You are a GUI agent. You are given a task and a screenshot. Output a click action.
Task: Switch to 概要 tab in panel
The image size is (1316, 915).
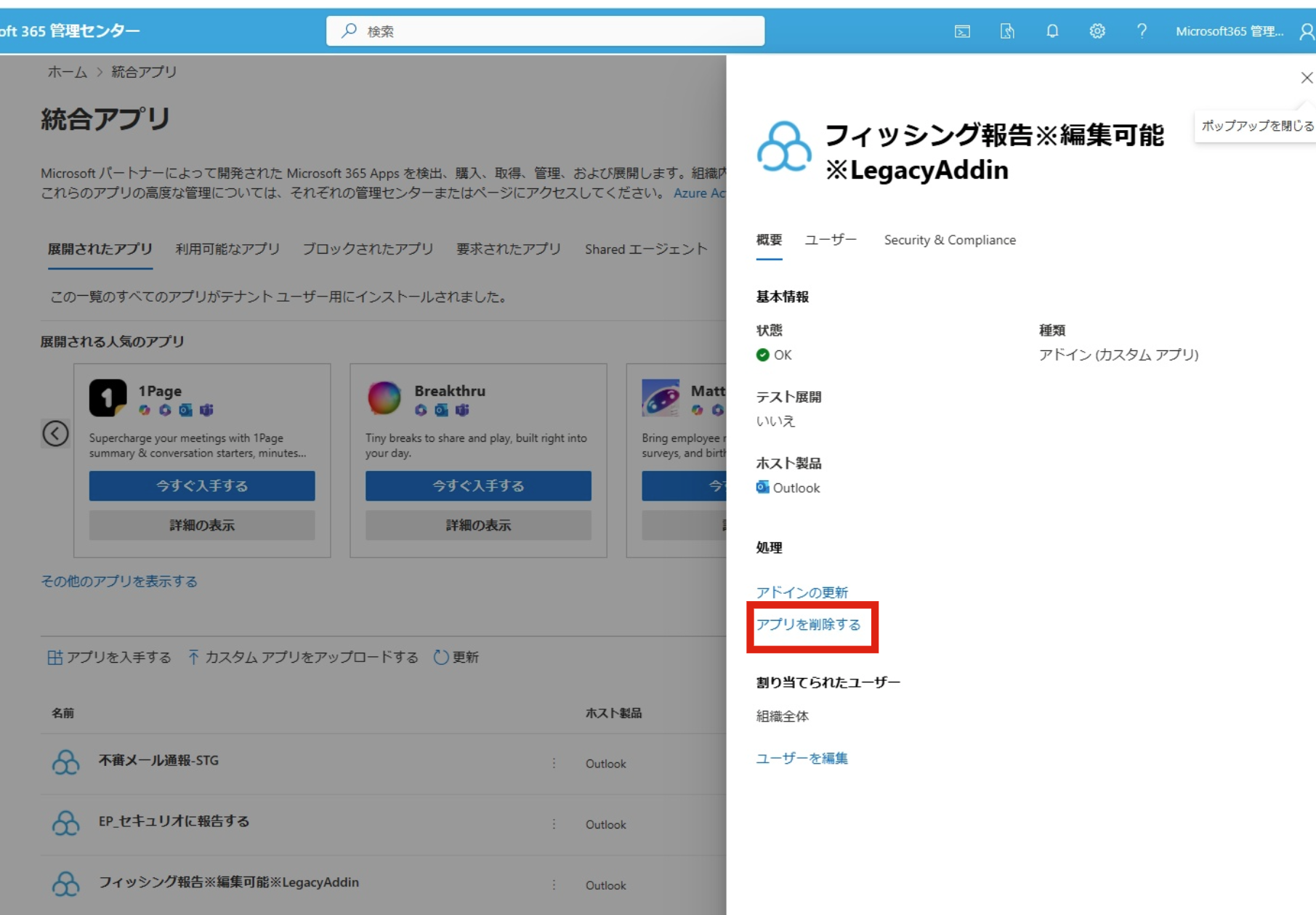pyautogui.click(x=769, y=240)
